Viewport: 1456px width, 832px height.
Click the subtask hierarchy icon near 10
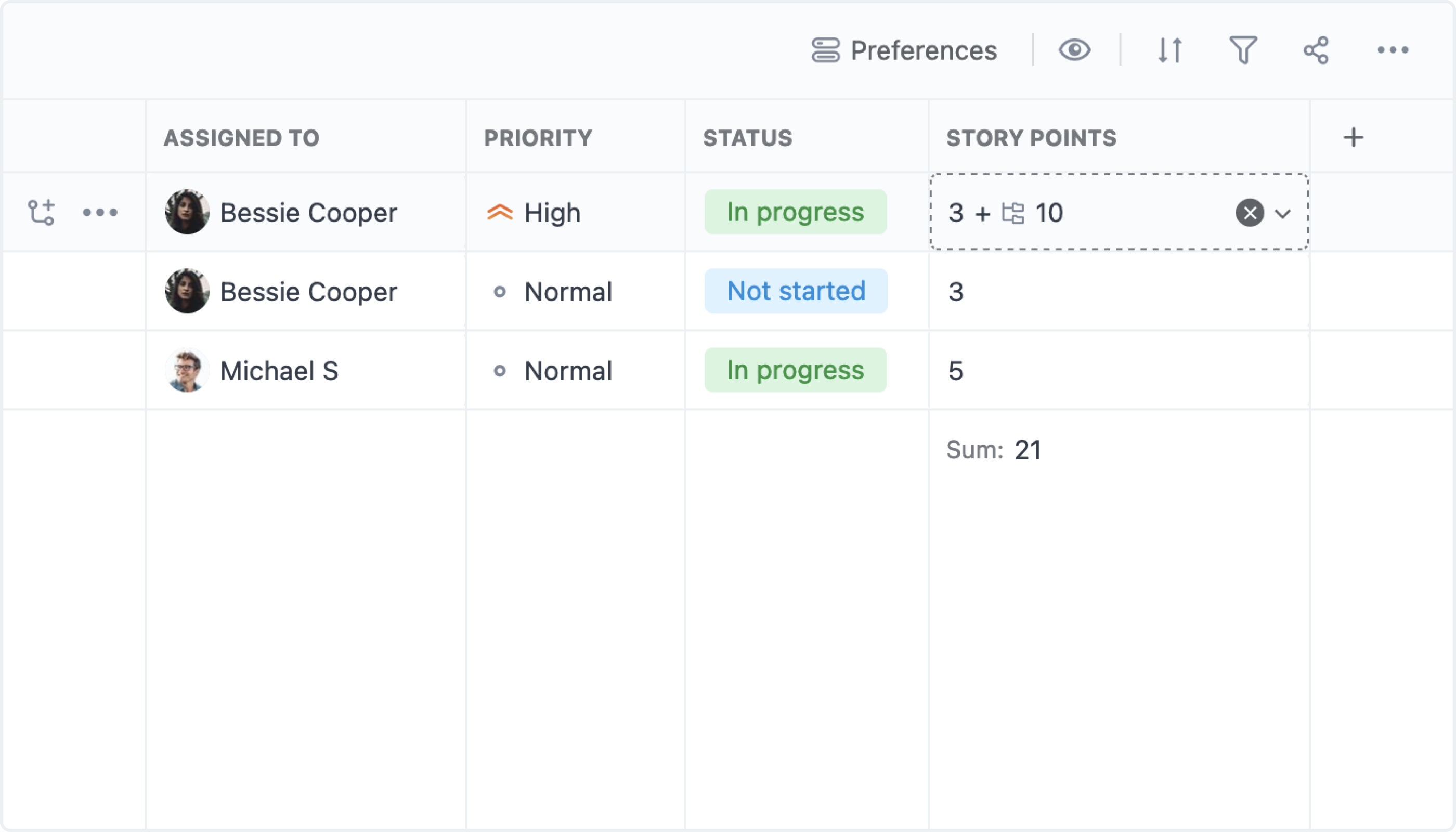[x=1012, y=213]
